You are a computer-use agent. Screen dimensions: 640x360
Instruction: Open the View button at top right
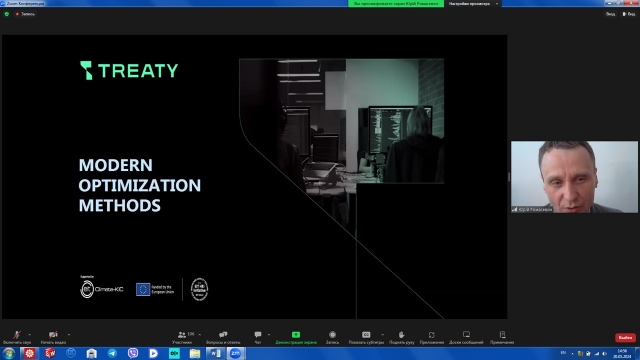point(610,14)
